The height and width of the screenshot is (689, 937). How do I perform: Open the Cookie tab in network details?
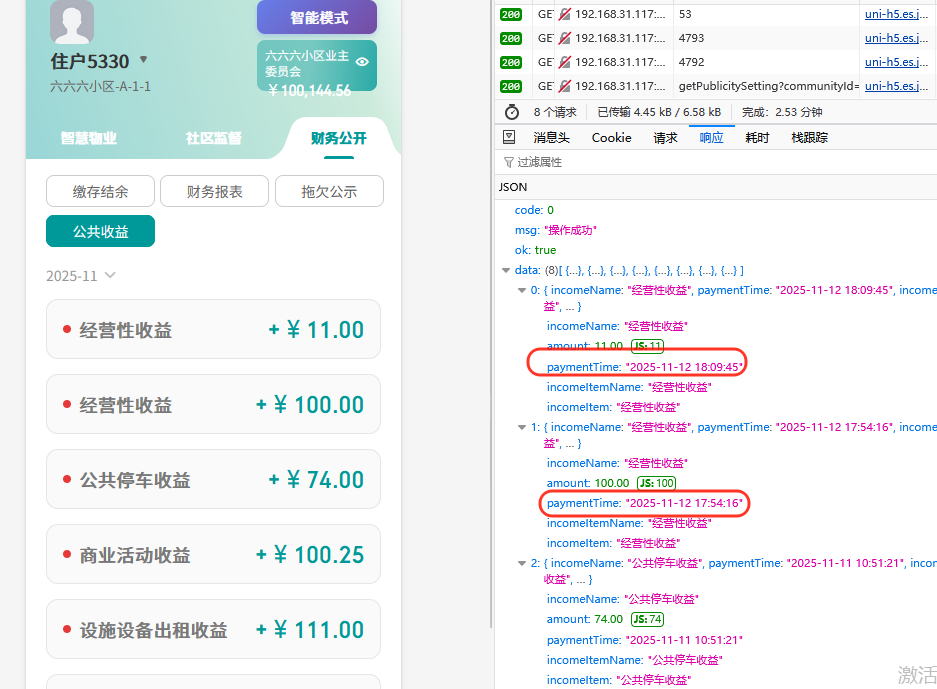click(x=611, y=137)
